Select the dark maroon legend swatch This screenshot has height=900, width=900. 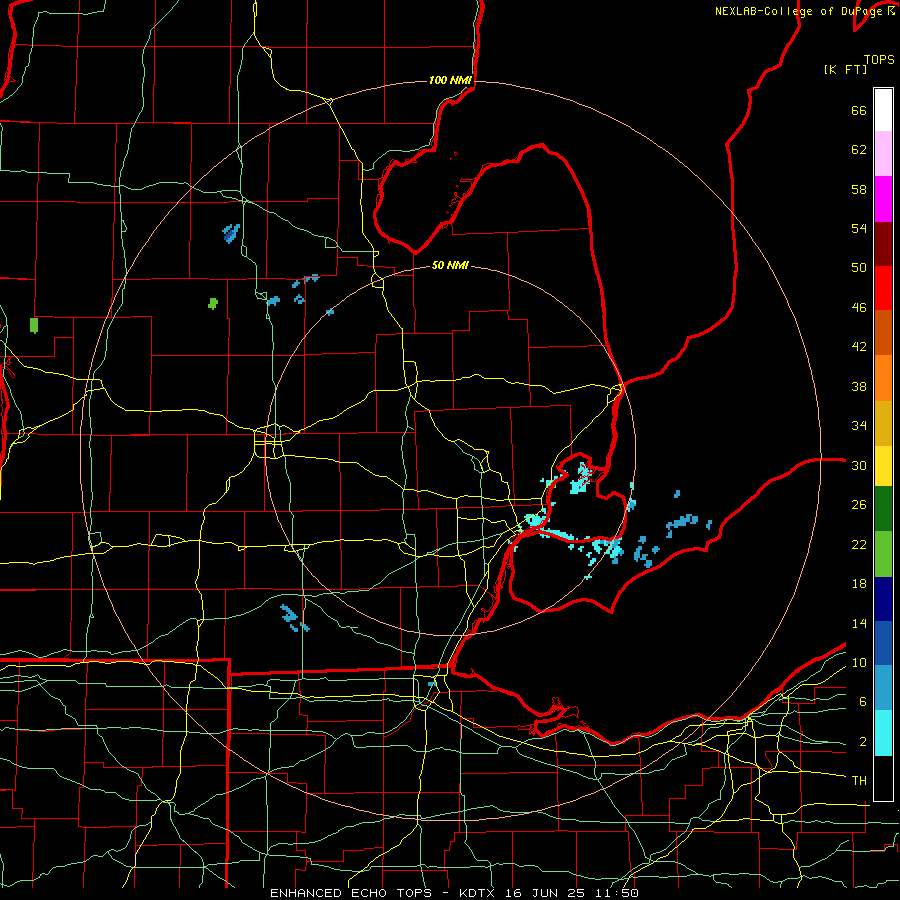click(883, 245)
